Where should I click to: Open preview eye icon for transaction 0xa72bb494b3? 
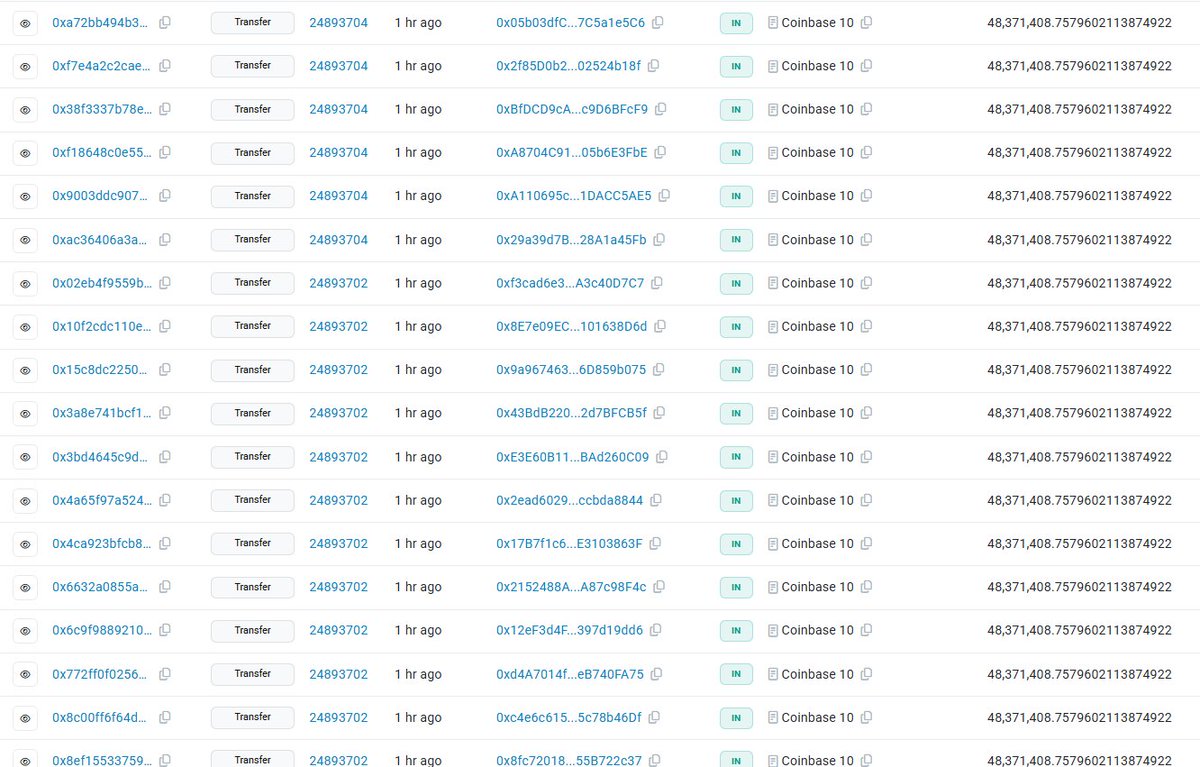pyautogui.click(x=26, y=22)
